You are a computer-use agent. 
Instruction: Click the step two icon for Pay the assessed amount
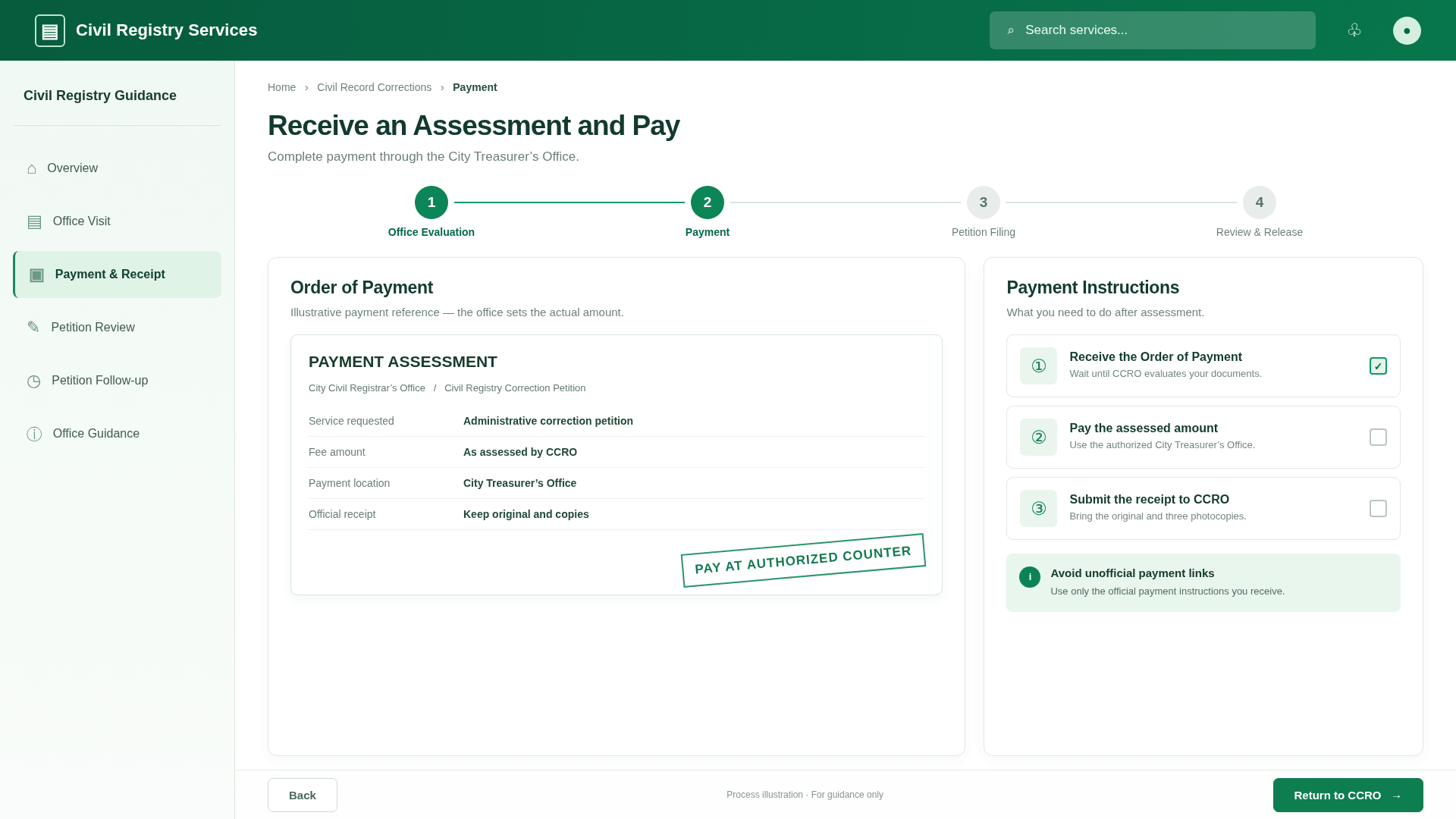click(x=1038, y=438)
